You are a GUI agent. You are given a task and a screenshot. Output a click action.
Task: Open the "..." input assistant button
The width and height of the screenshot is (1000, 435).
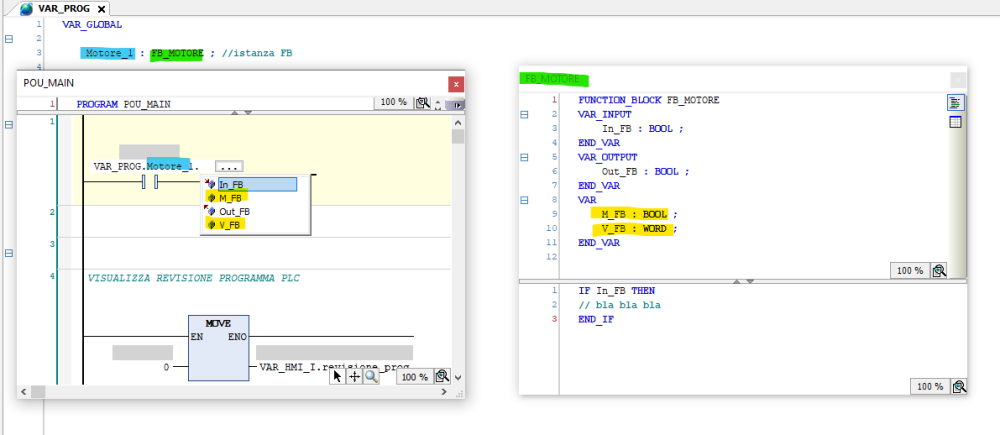coord(229,166)
